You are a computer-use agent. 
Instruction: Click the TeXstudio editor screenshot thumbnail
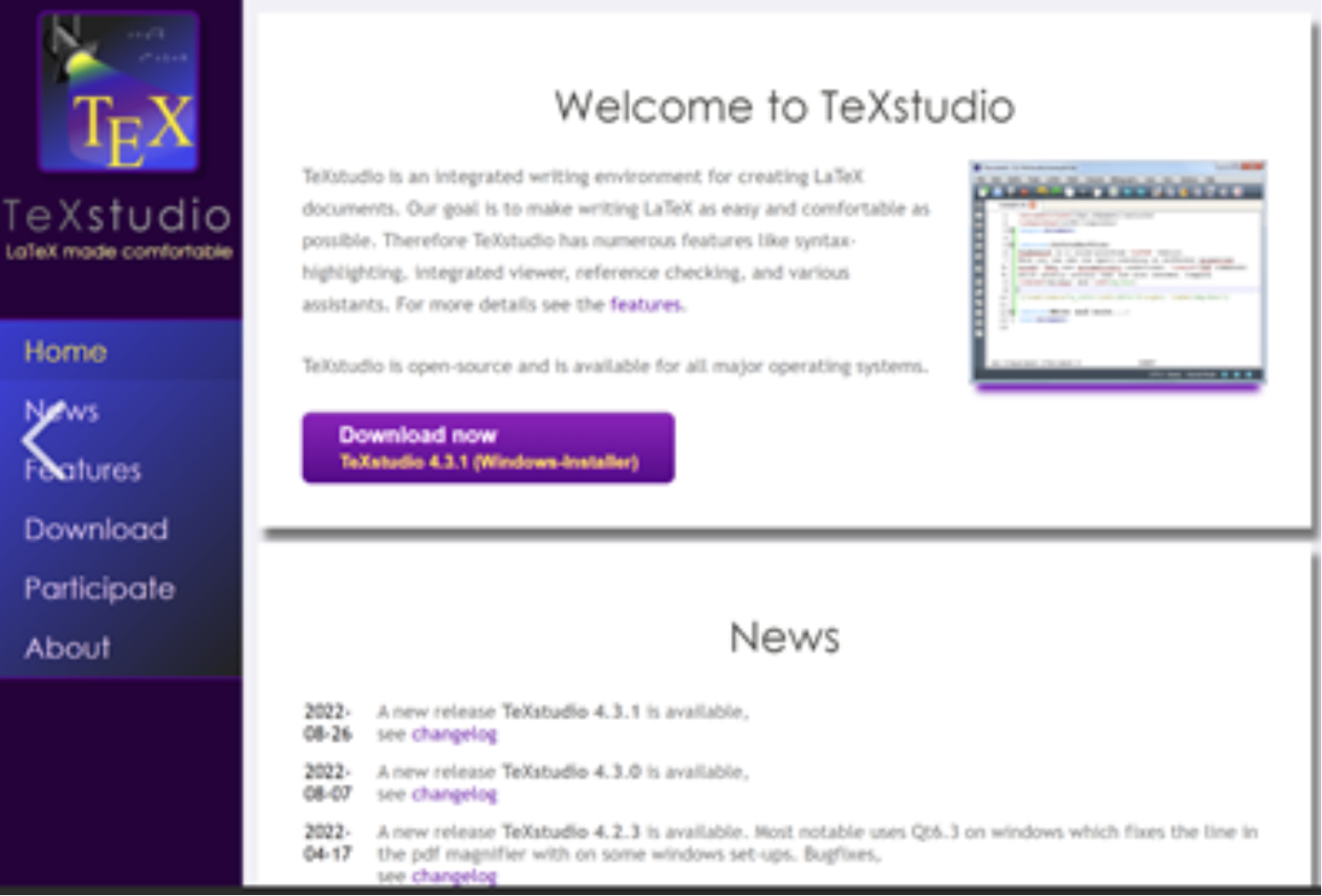pyautogui.click(x=1117, y=272)
